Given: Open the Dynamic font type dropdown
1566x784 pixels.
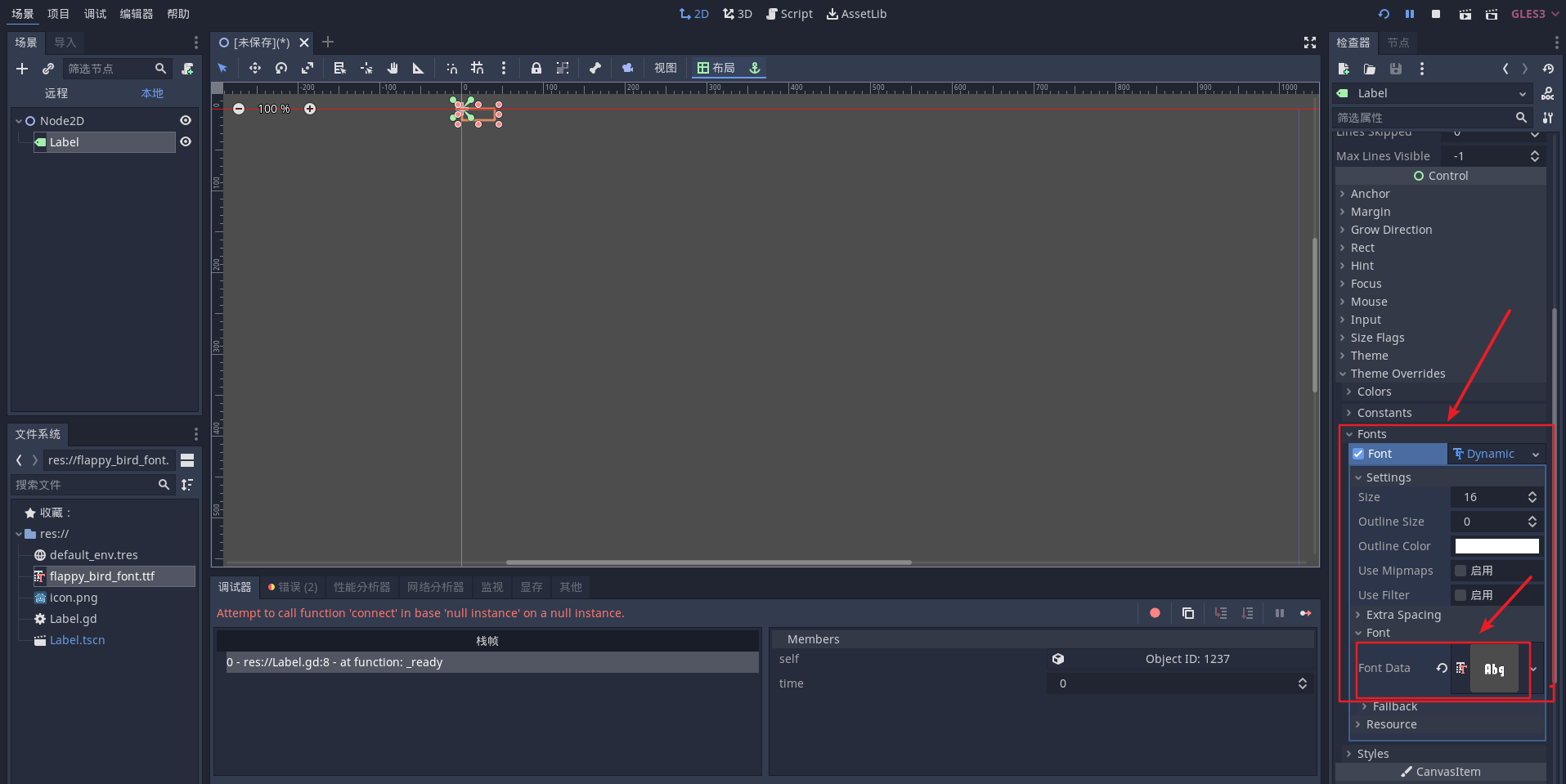Looking at the screenshot, I should 1496,454.
